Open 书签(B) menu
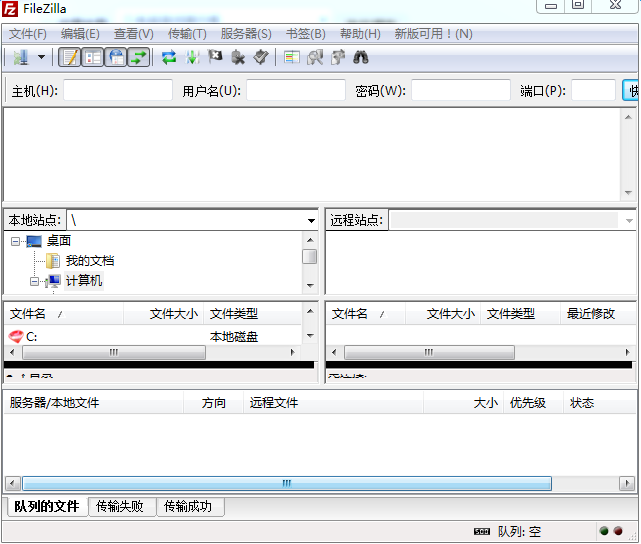The image size is (641, 544). coord(306,34)
